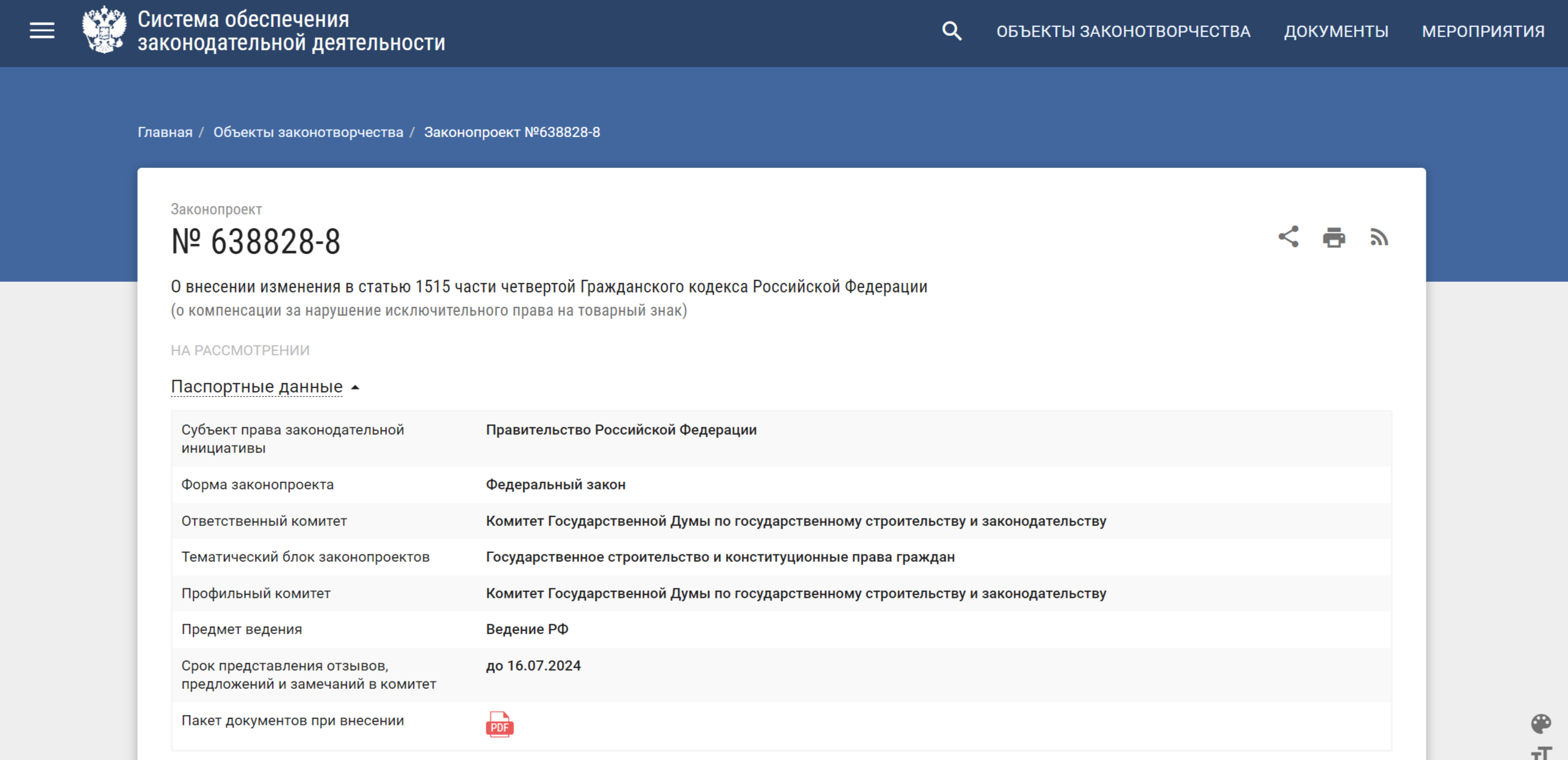Viewport: 1568px width, 760px height.
Task: Select the bill number heading № 638828-8
Action: point(255,242)
